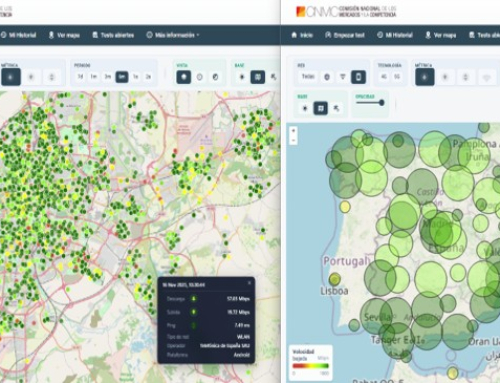Filter by browser network in Red group

[x=327, y=77]
